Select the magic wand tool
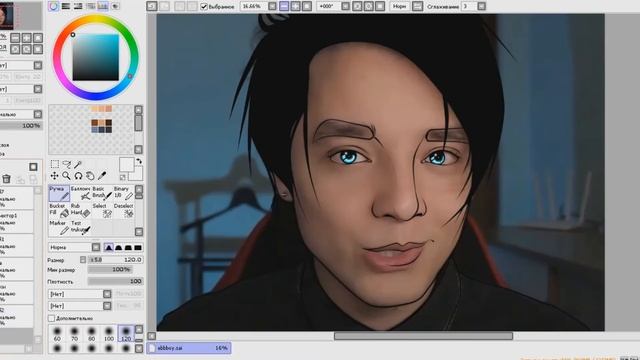640x360 pixels. (78, 164)
